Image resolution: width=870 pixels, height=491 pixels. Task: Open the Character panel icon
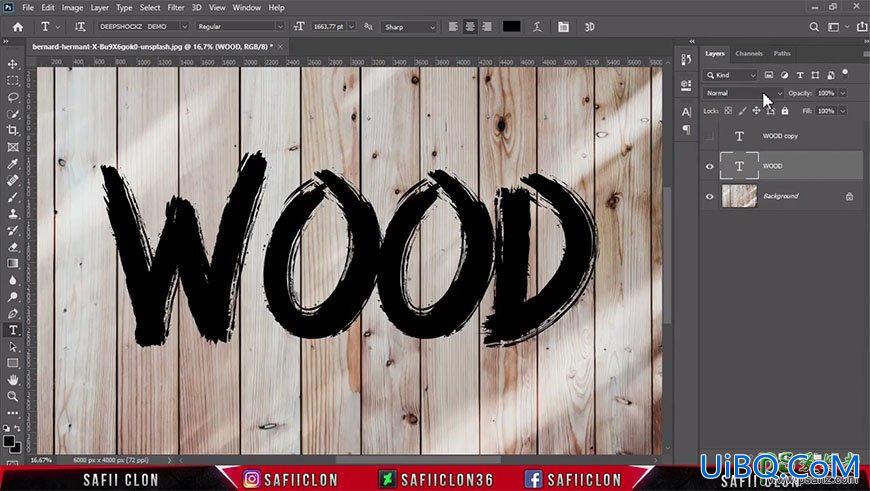(686, 112)
